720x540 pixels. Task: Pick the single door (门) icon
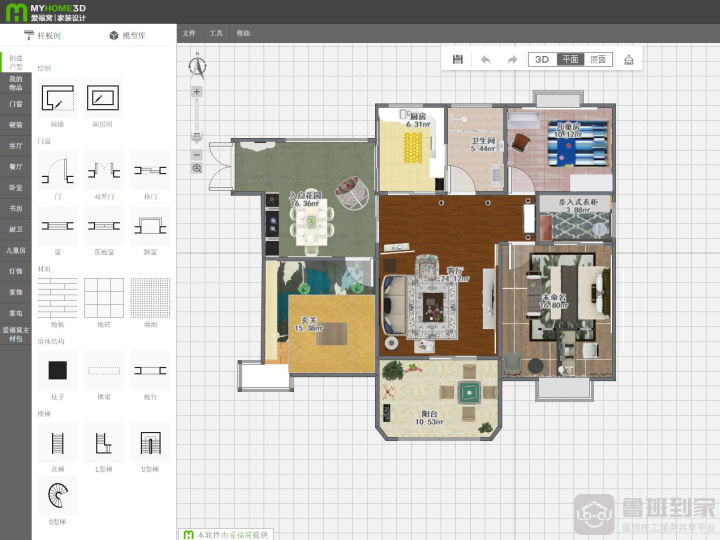[57, 171]
